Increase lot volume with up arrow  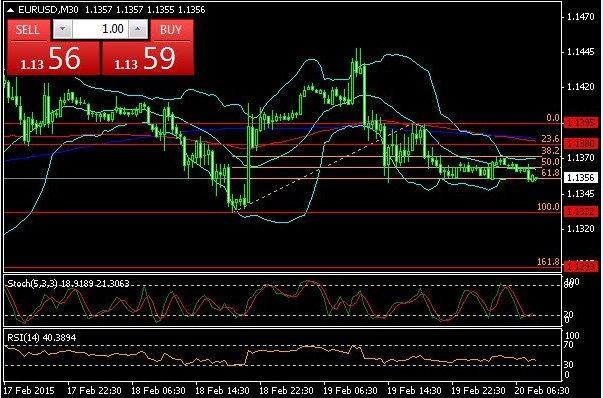[x=138, y=29]
